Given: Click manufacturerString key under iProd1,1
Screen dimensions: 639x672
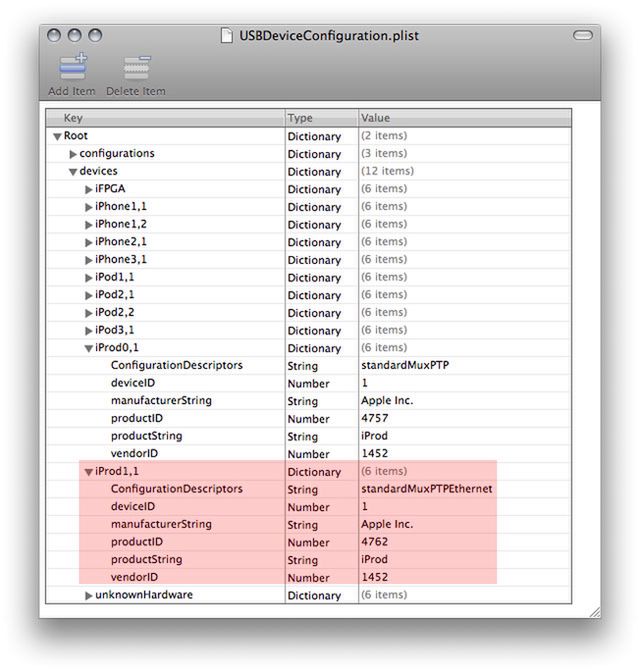Looking at the screenshot, I should (161, 524).
